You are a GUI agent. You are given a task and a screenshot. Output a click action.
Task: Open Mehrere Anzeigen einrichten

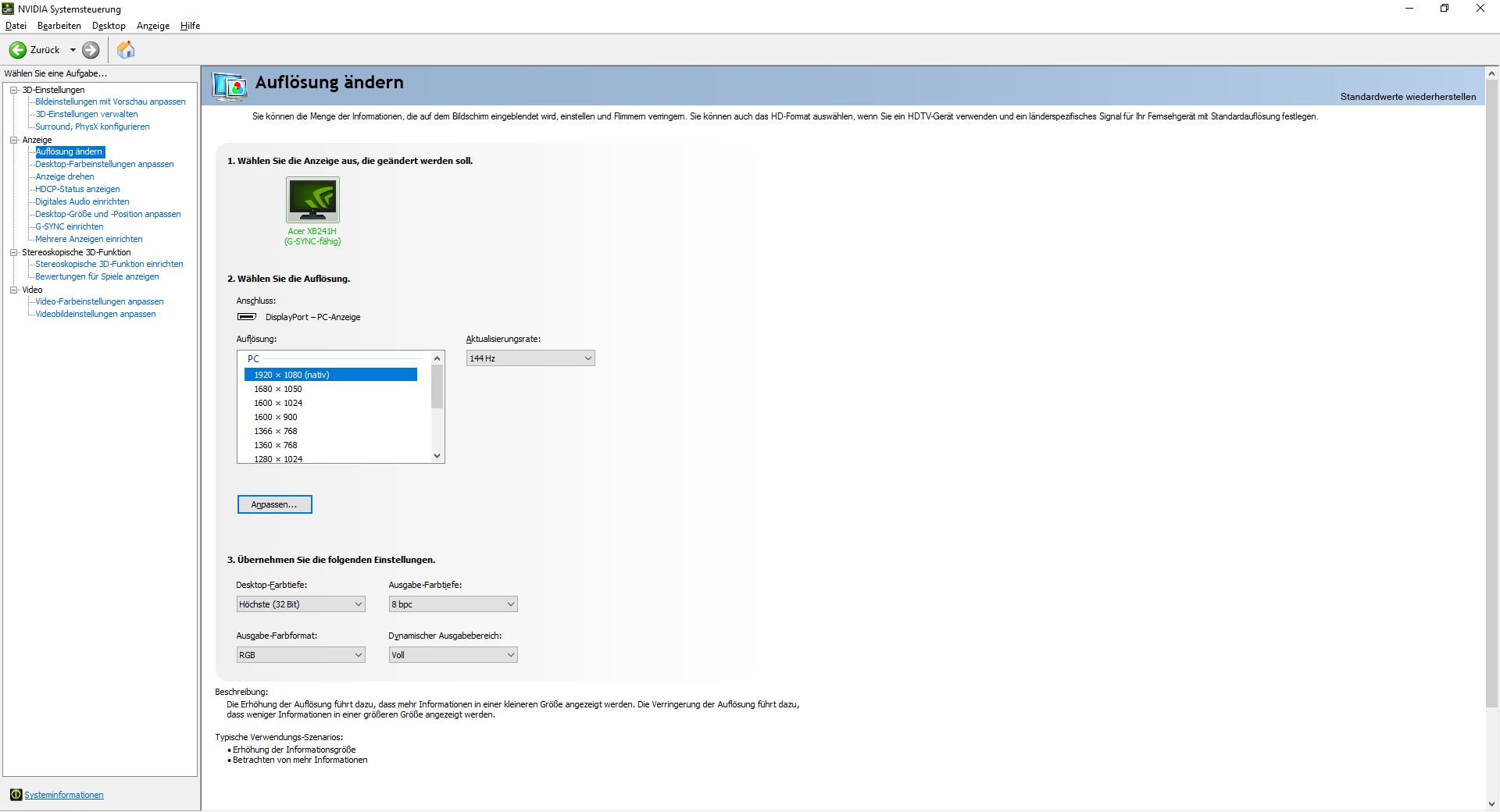pos(89,239)
